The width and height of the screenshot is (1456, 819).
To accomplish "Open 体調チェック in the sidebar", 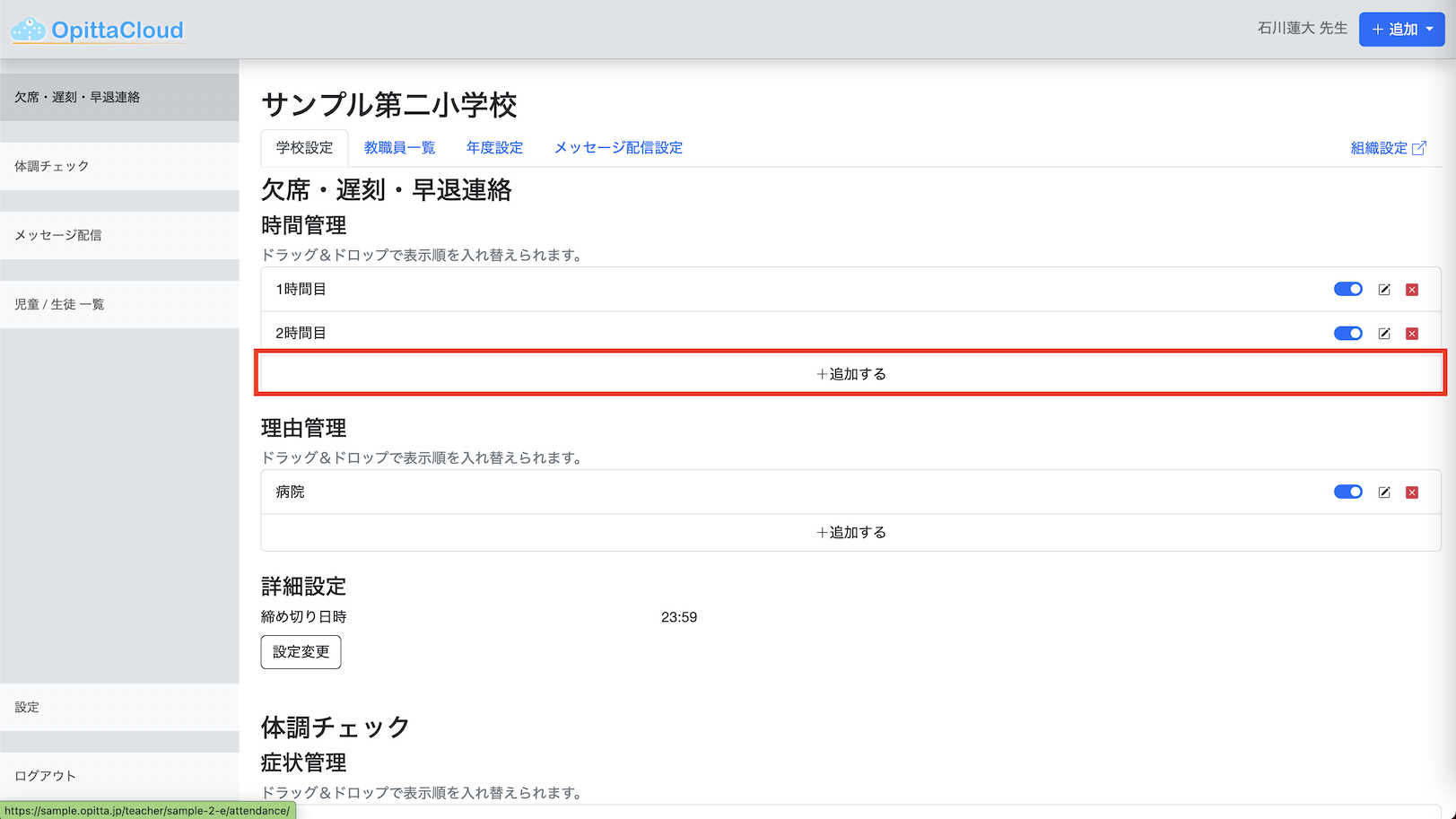I will 119,166.
